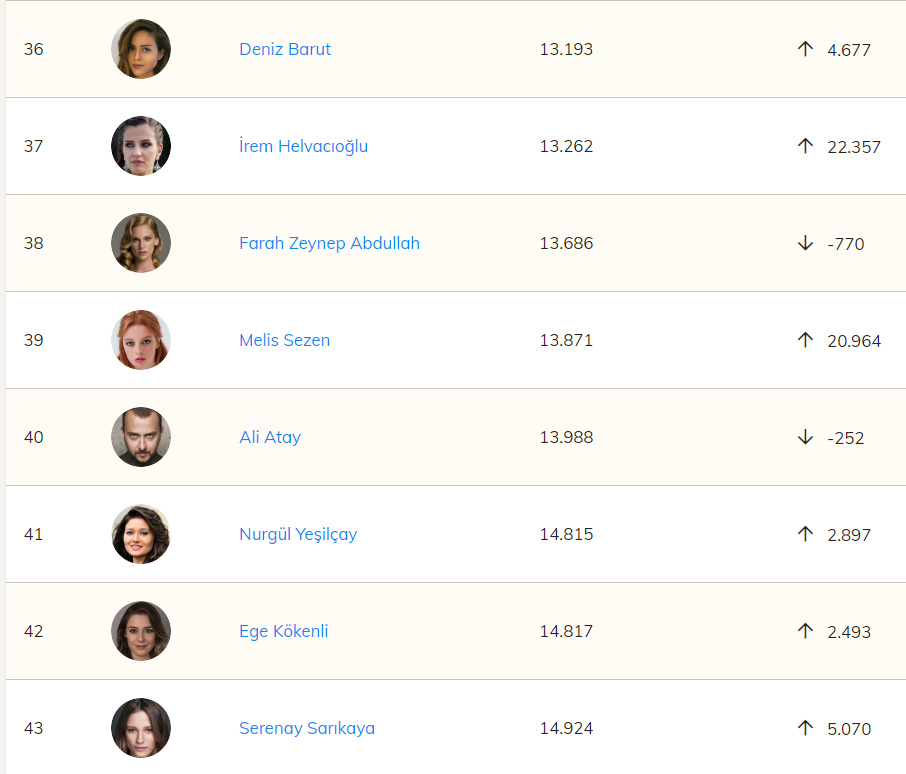Open İrem Helvacıoğlu's profile link
Viewport: 906px width, 774px height.
click(x=303, y=146)
